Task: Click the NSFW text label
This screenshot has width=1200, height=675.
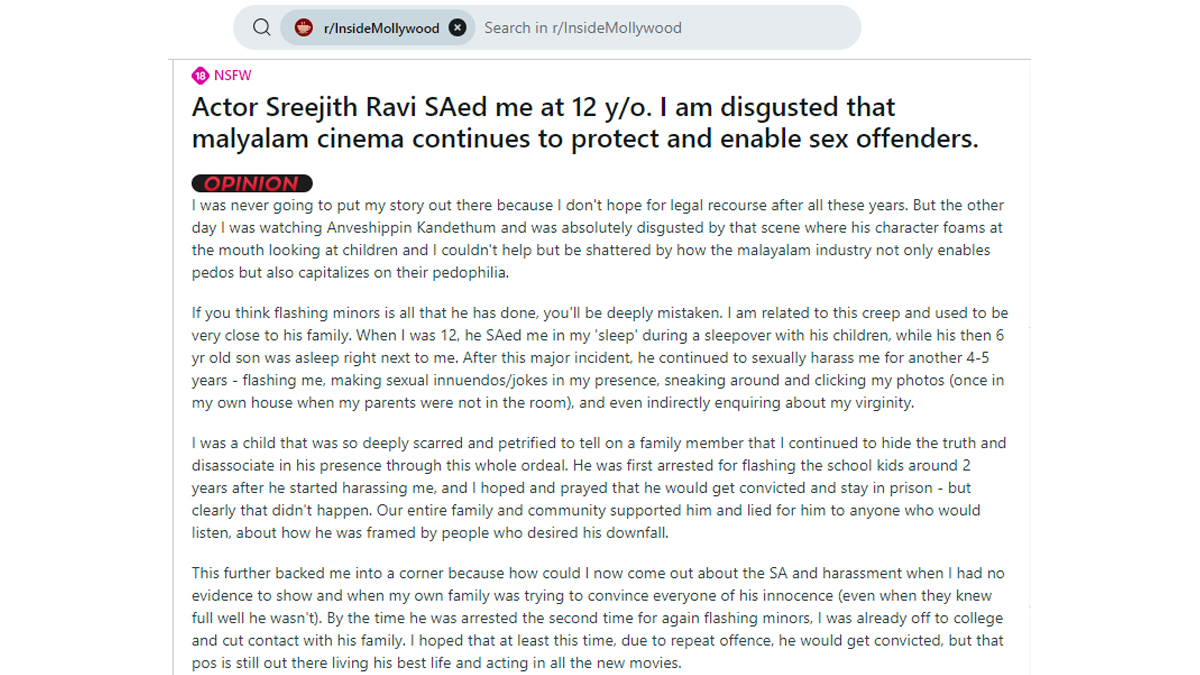Action: [233, 76]
